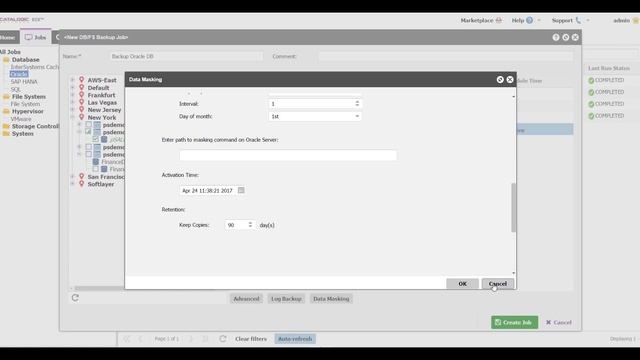Click the Support phone icon
The height and width of the screenshot is (360, 640).
point(578,20)
